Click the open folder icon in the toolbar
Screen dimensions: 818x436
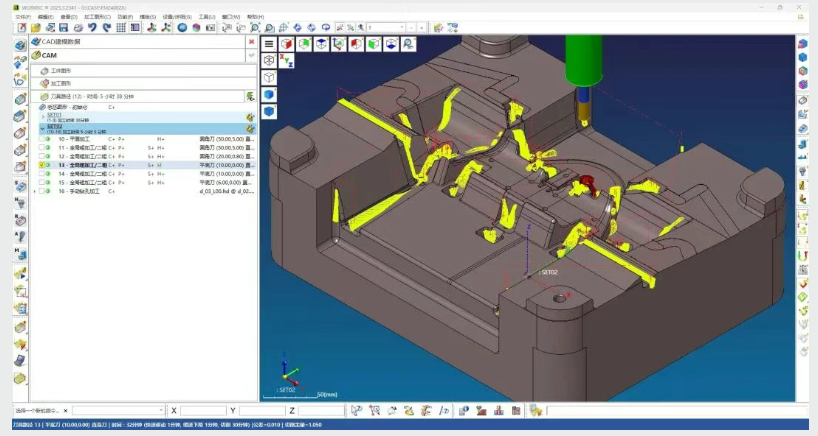tap(35, 27)
